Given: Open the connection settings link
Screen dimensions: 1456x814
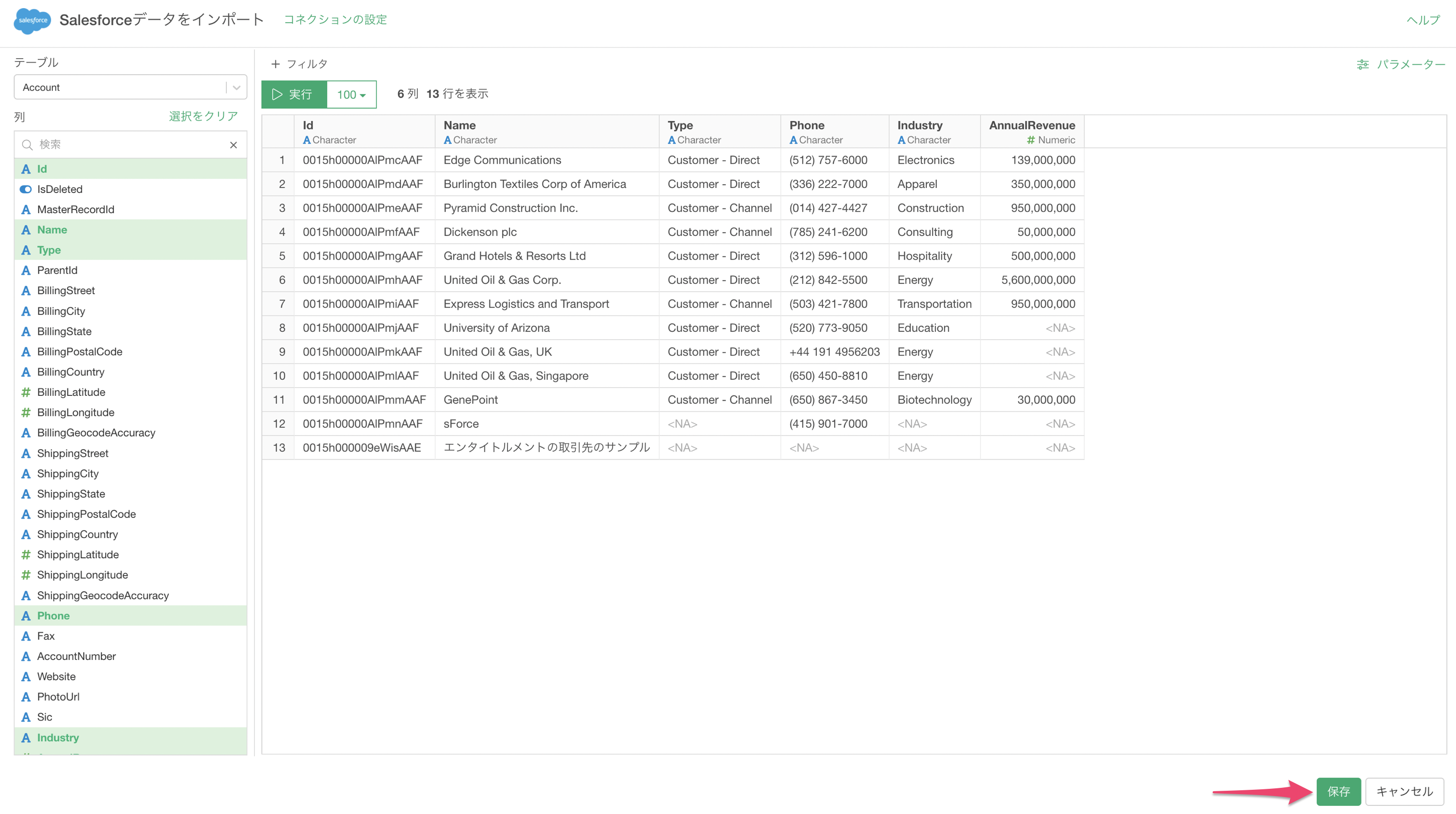Looking at the screenshot, I should tap(335, 20).
